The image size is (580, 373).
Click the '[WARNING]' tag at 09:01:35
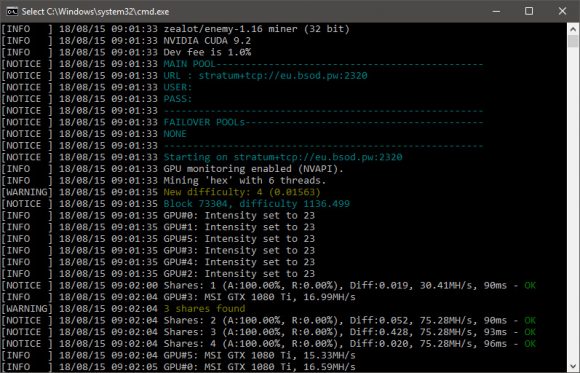(27, 192)
